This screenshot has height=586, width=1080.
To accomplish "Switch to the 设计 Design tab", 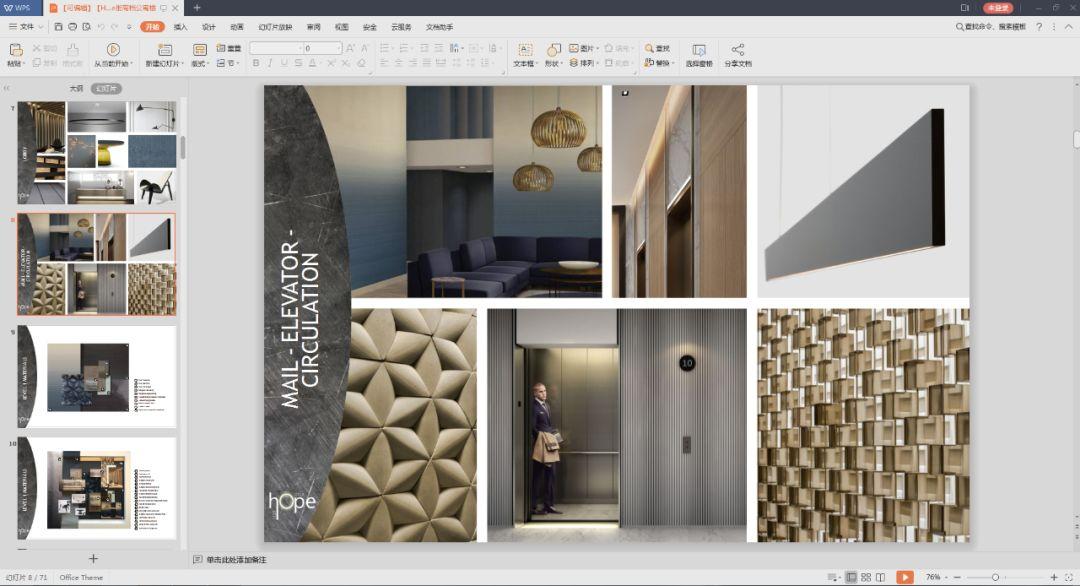I will [208, 27].
